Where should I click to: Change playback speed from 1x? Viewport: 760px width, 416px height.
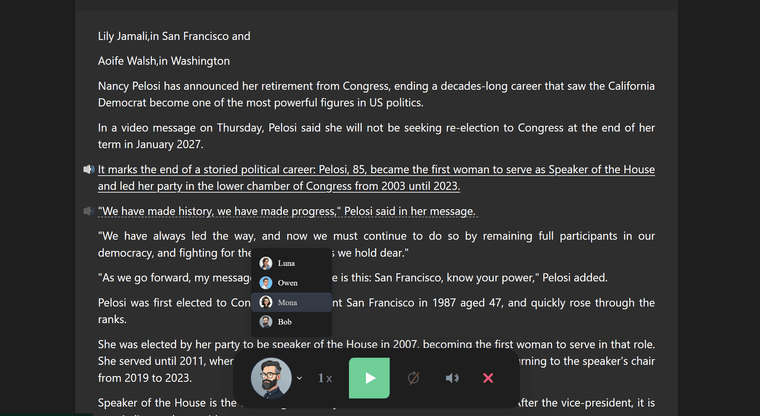click(325, 378)
